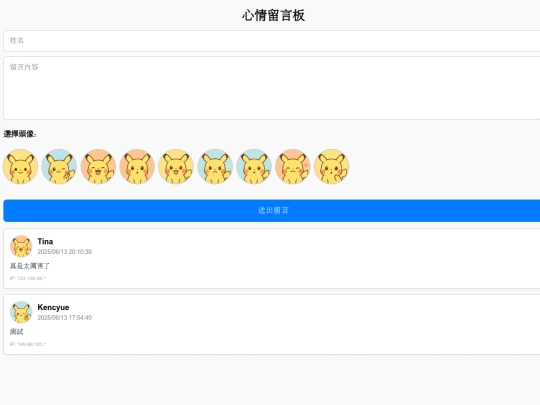Click Tina's avatar in her message card
The image size is (540, 405).
(x=21, y=246)
